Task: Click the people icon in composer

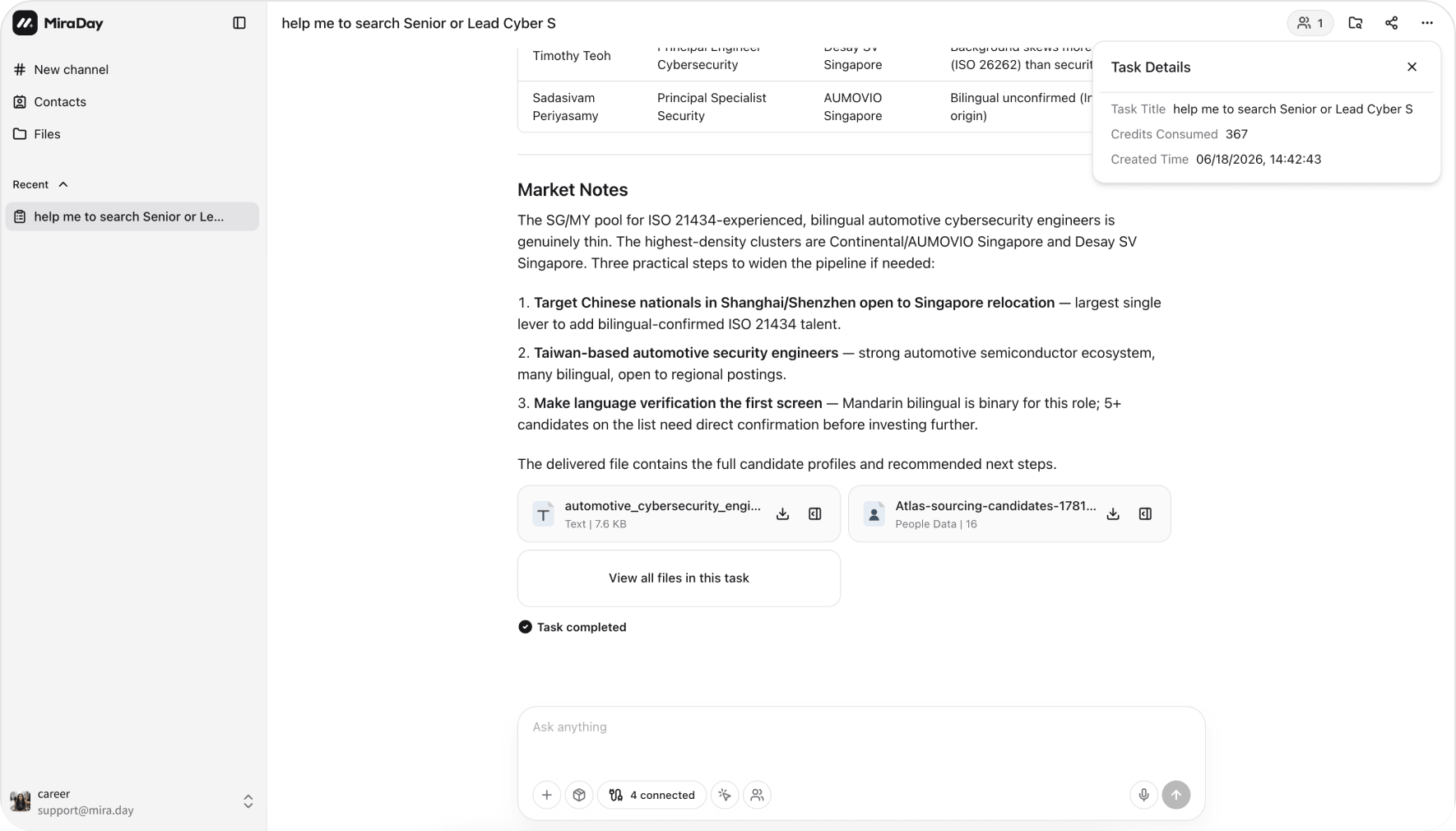Action: click(x=757, y=795)
